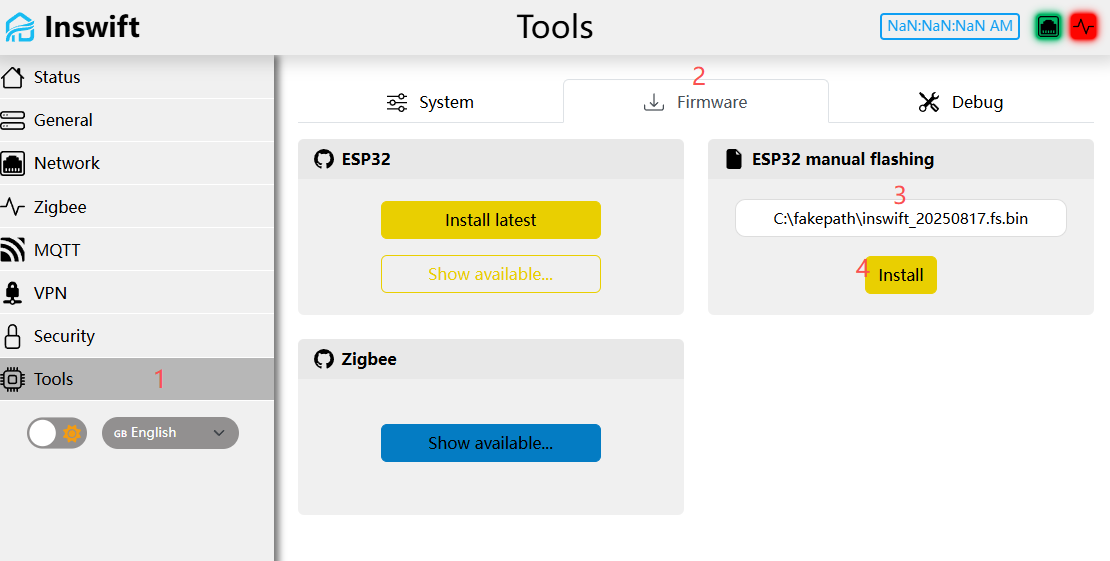
Task: Click the red Zigbee pulse status indicator
Action: point(1083,27)
